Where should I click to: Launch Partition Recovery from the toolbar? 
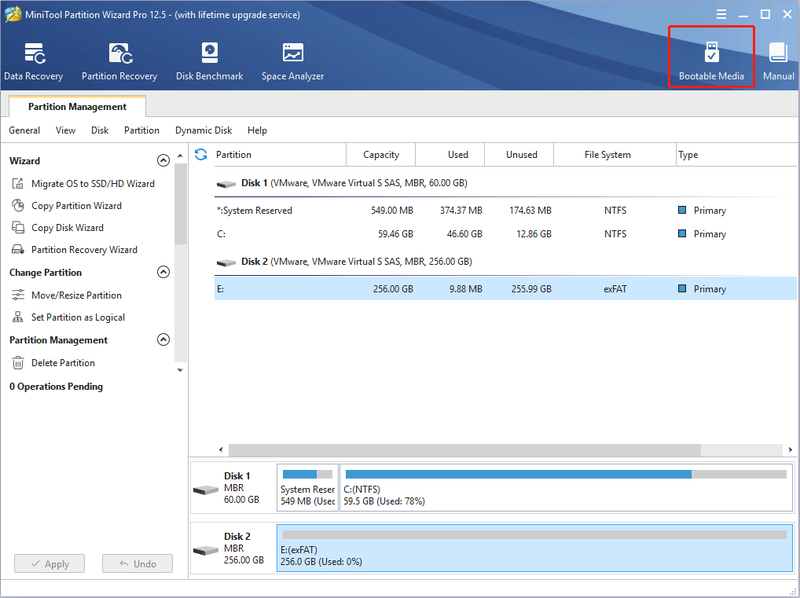click(119, 62)
